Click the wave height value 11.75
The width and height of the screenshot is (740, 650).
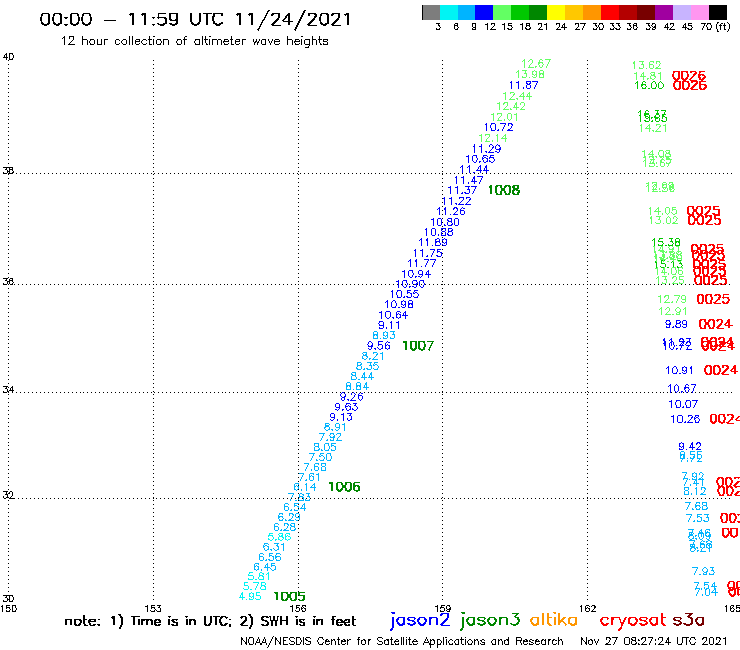pos(428,253)
